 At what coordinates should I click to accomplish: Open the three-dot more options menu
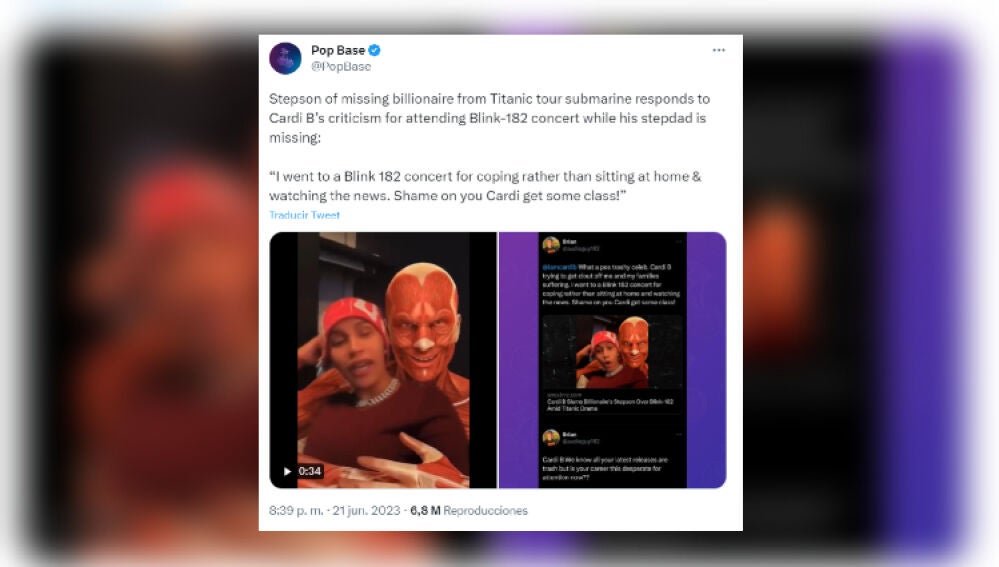719,50
